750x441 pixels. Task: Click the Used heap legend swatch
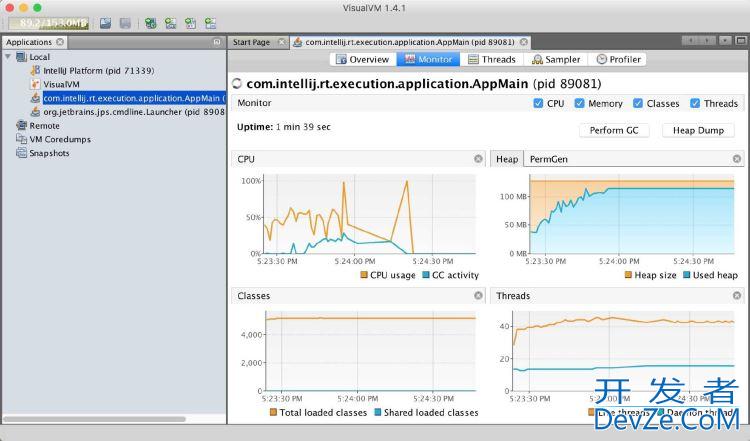687,275
